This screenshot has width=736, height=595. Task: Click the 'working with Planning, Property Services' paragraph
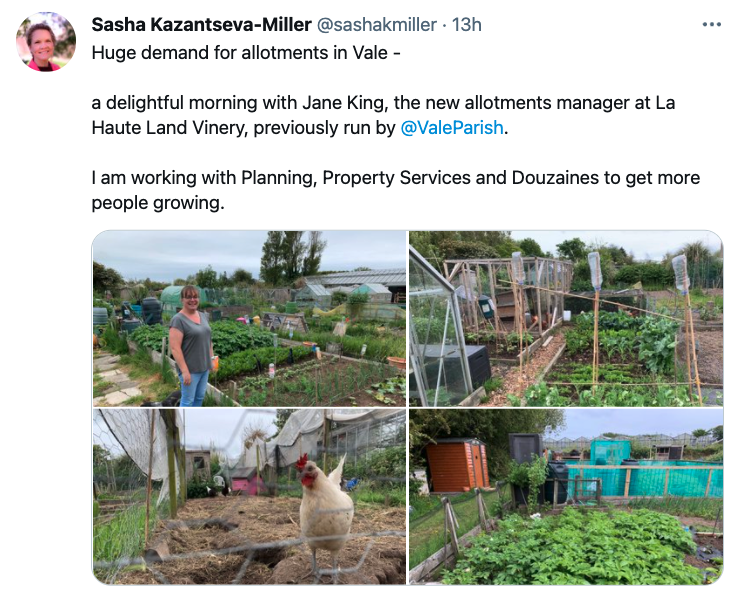396,190
